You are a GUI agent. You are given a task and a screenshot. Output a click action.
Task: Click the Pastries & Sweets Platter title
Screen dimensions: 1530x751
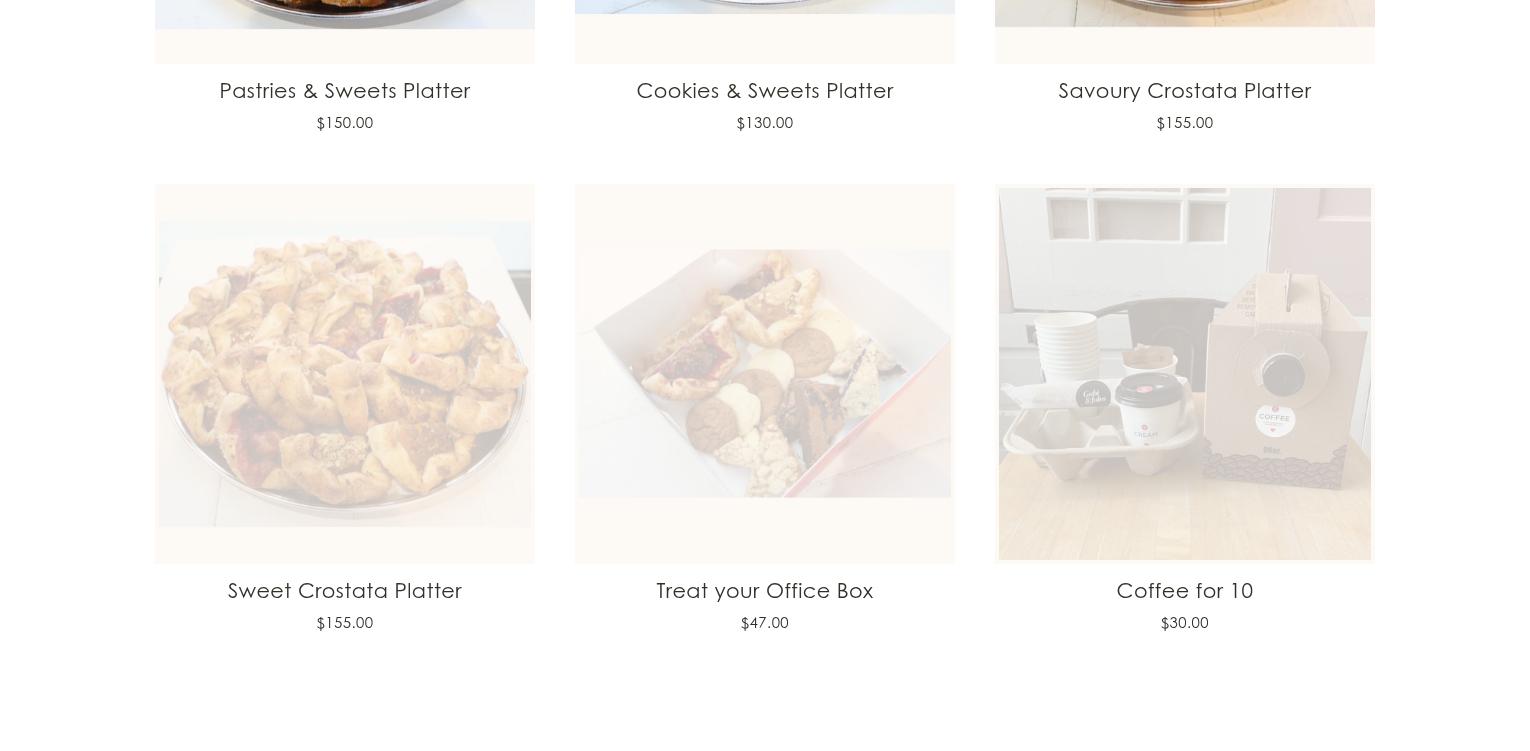point(345,91)
